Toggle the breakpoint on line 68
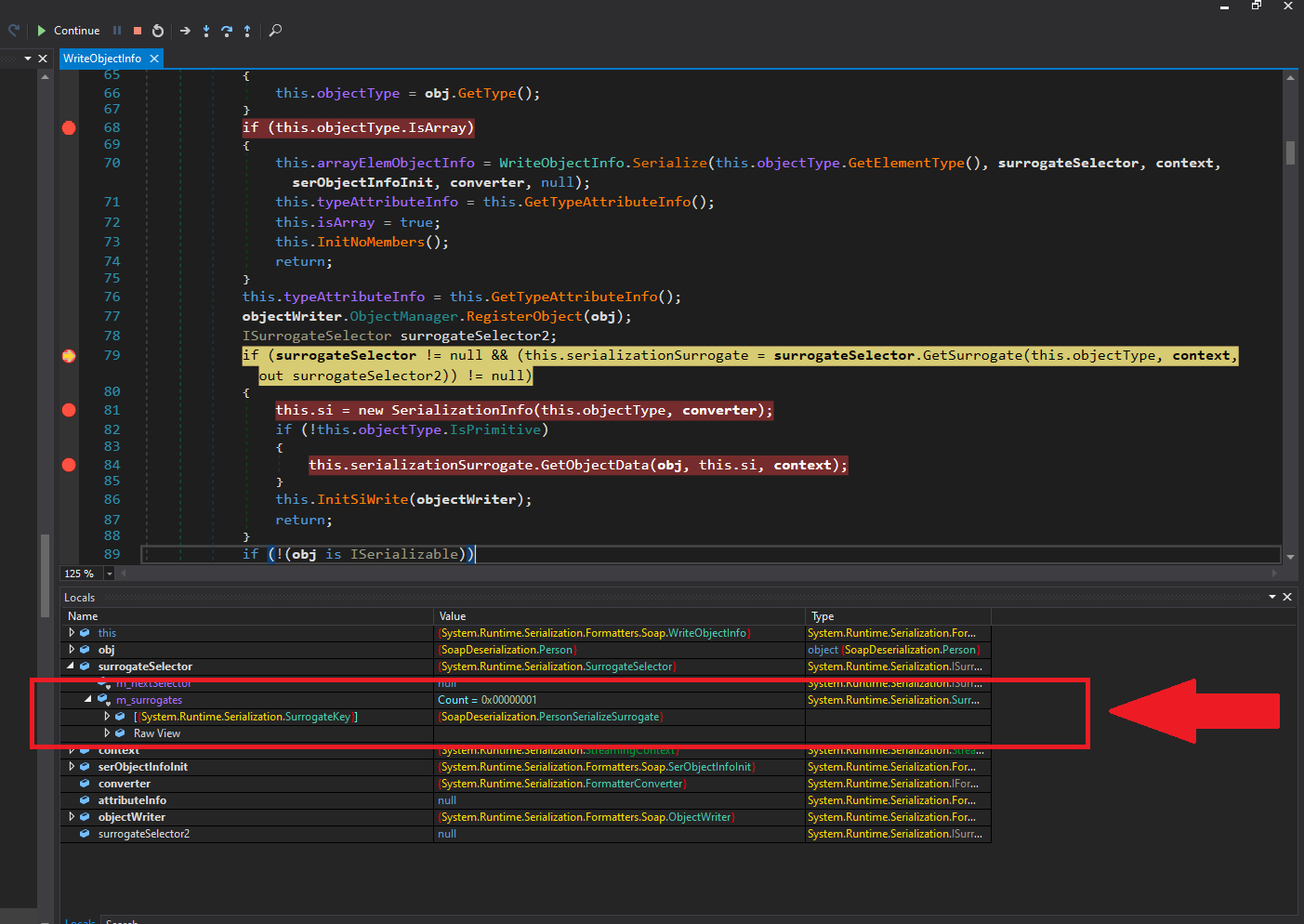 point(69,127)
